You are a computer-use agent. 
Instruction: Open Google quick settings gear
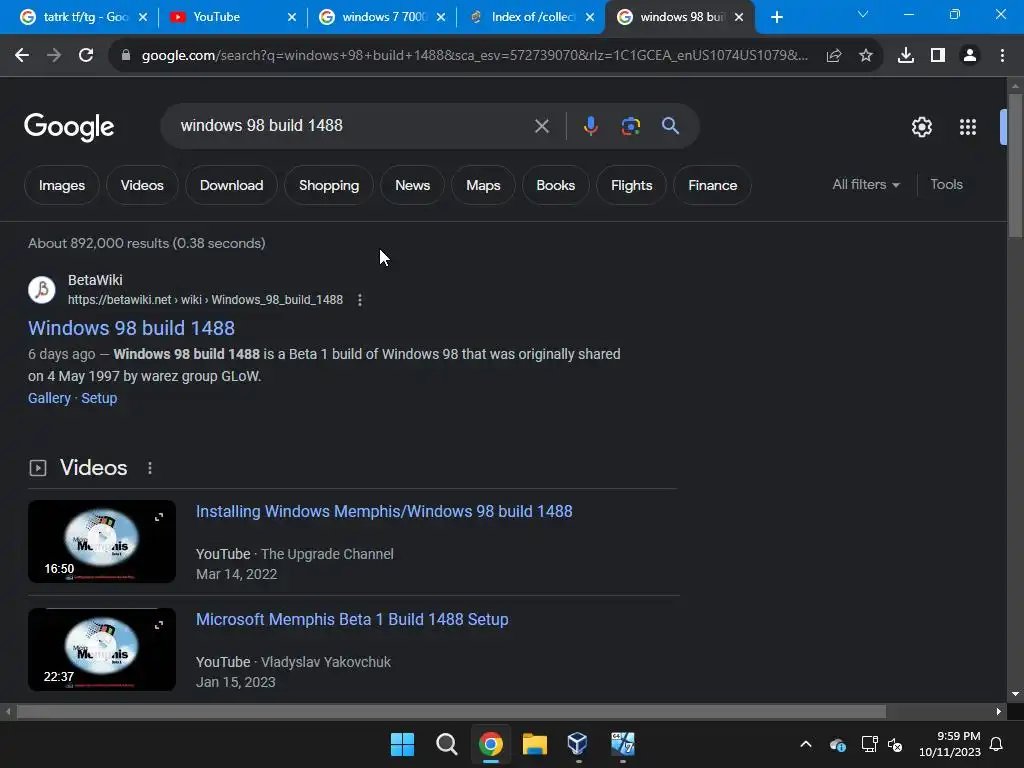coord(921,127)
